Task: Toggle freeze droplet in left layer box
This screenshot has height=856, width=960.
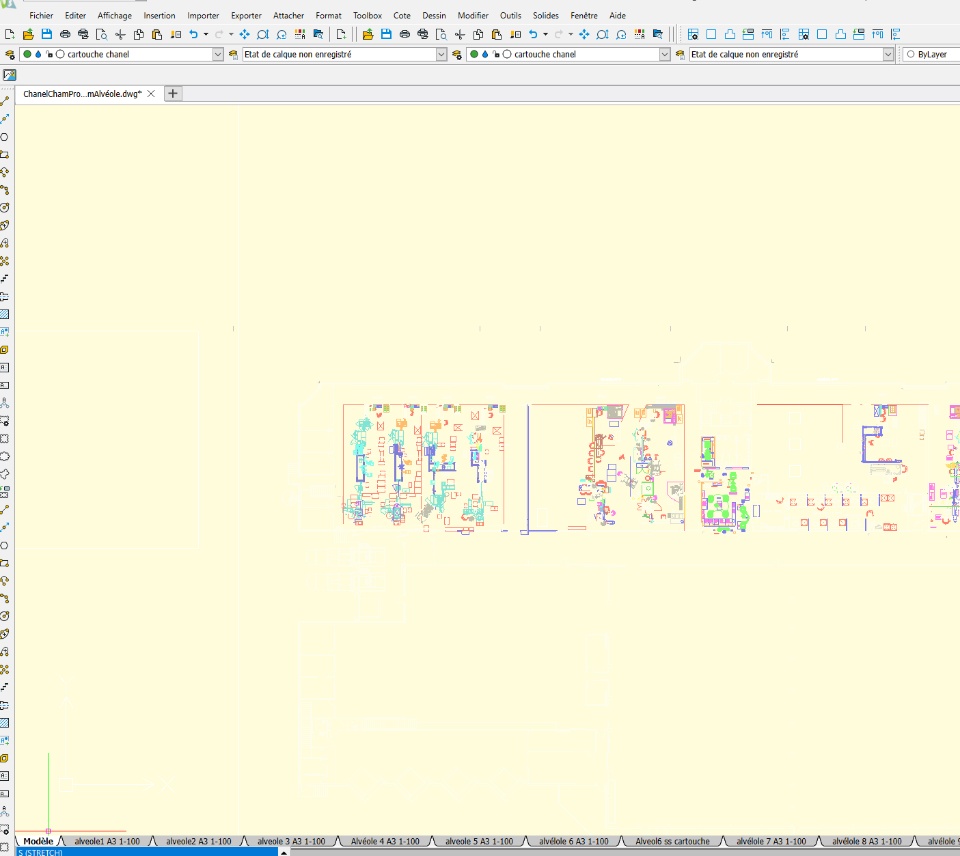Action: [x=38, y=54]
